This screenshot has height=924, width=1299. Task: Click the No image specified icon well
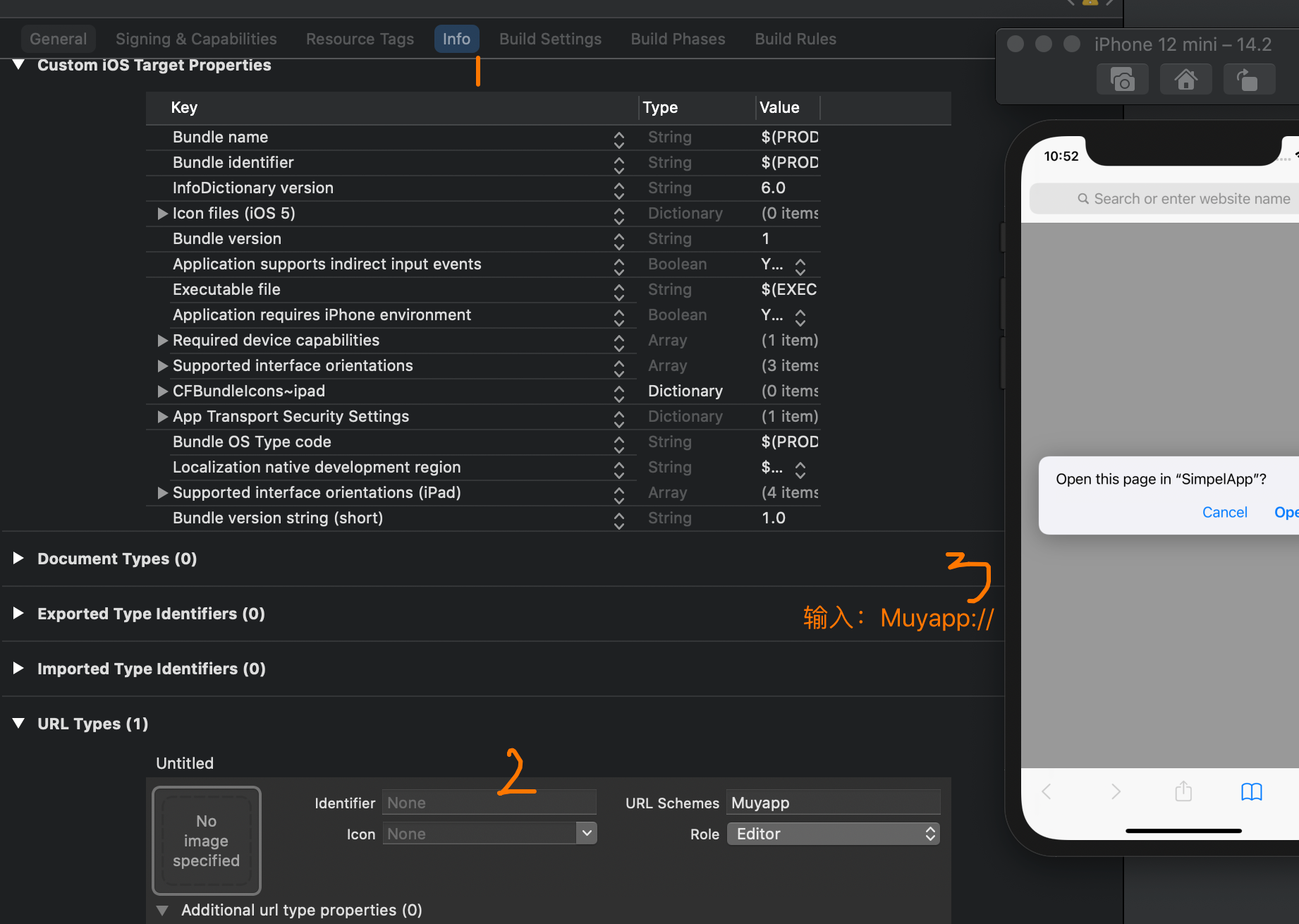tap(207, 840)
